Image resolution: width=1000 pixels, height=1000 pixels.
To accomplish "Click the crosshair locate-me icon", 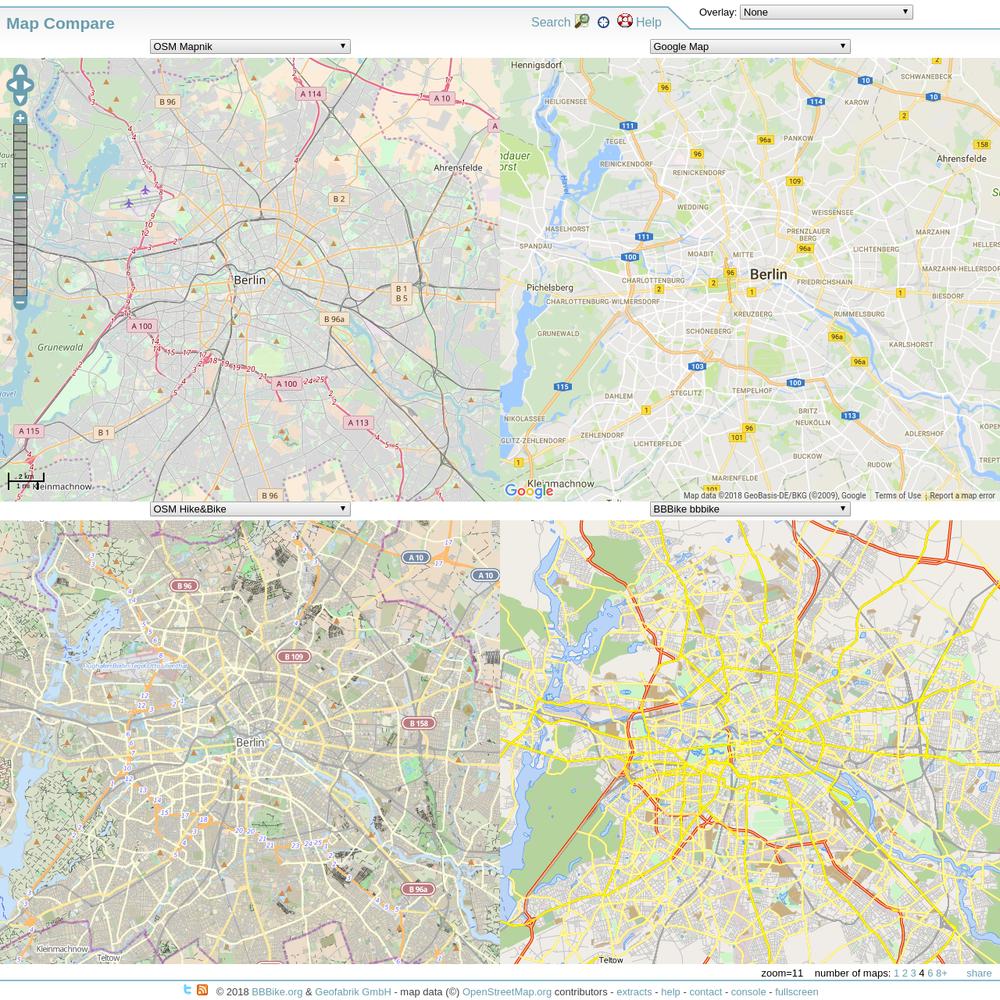I will [603, 22].
